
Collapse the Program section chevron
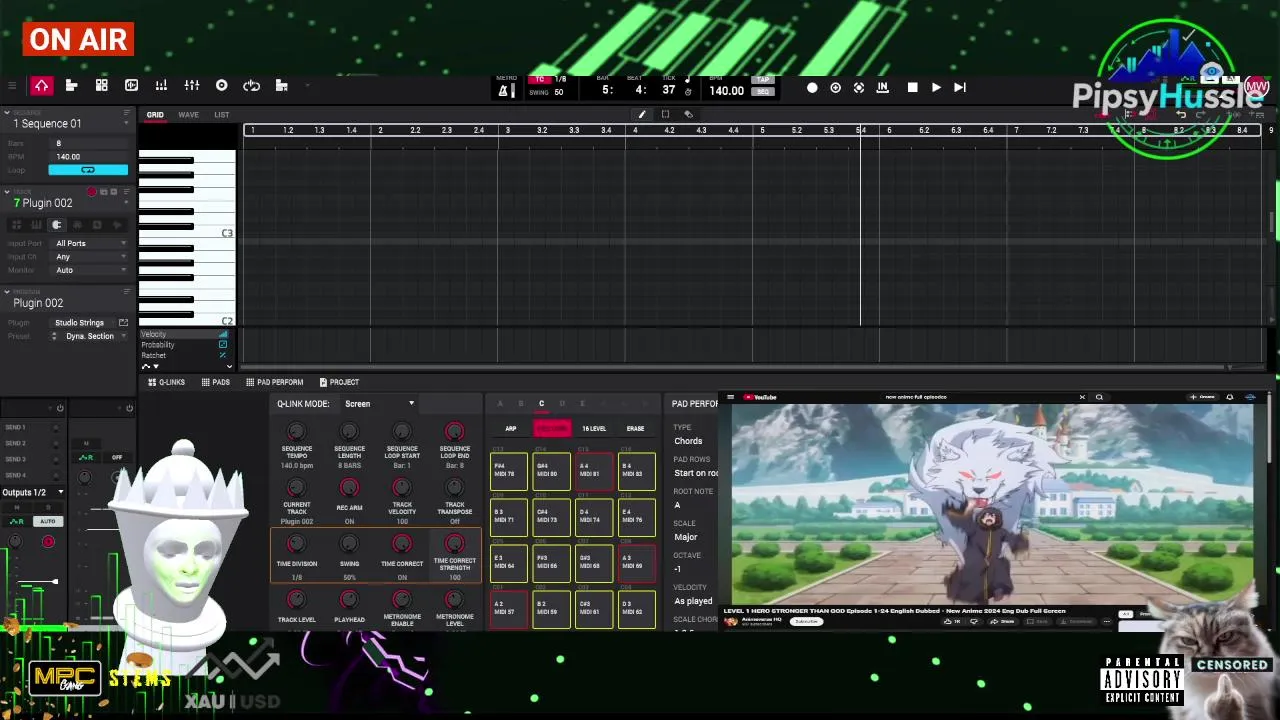coord(7,292)
